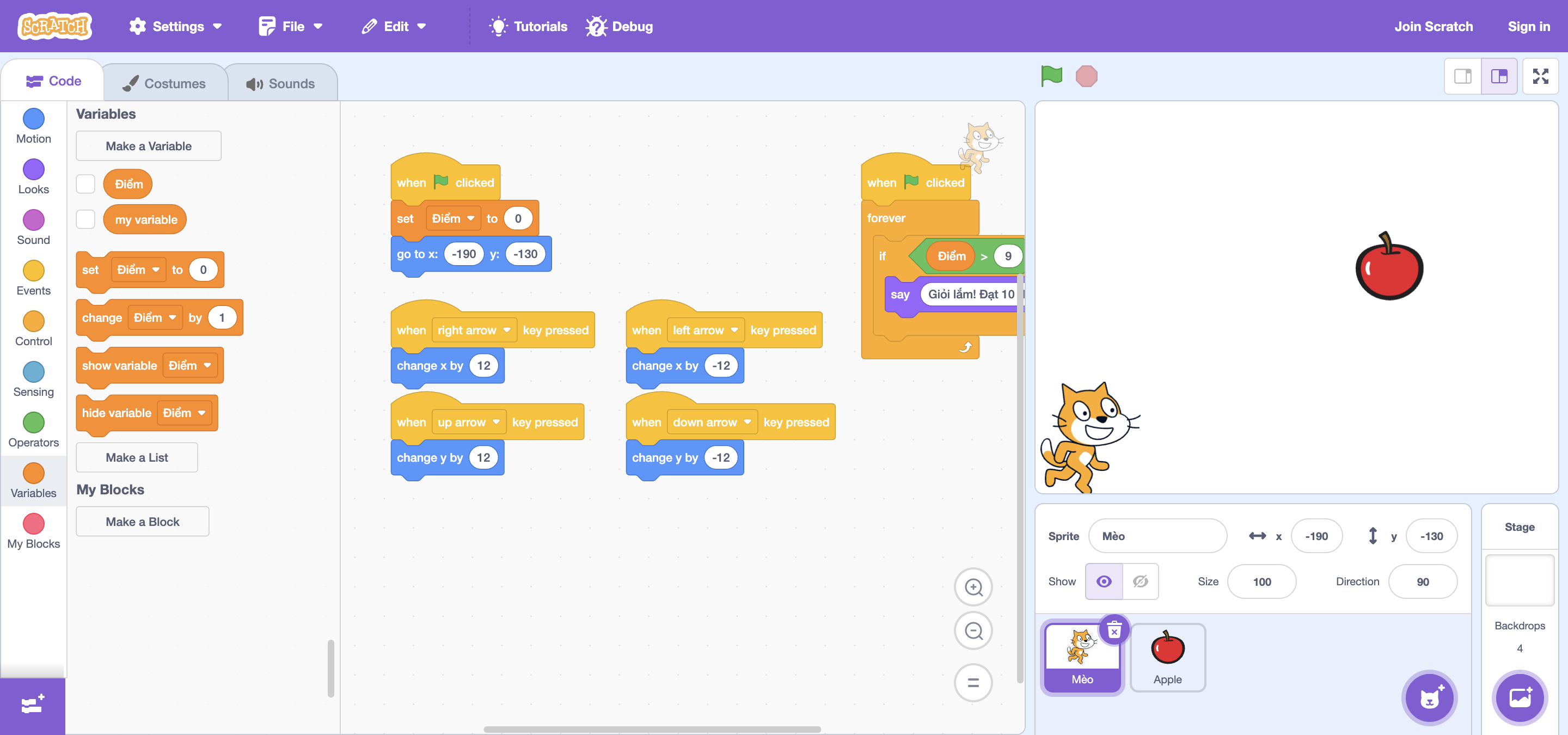The height and width of the screenshot is (735, 1568).
Task: Open the Scratch logo home link
Action: coord(55,26)
